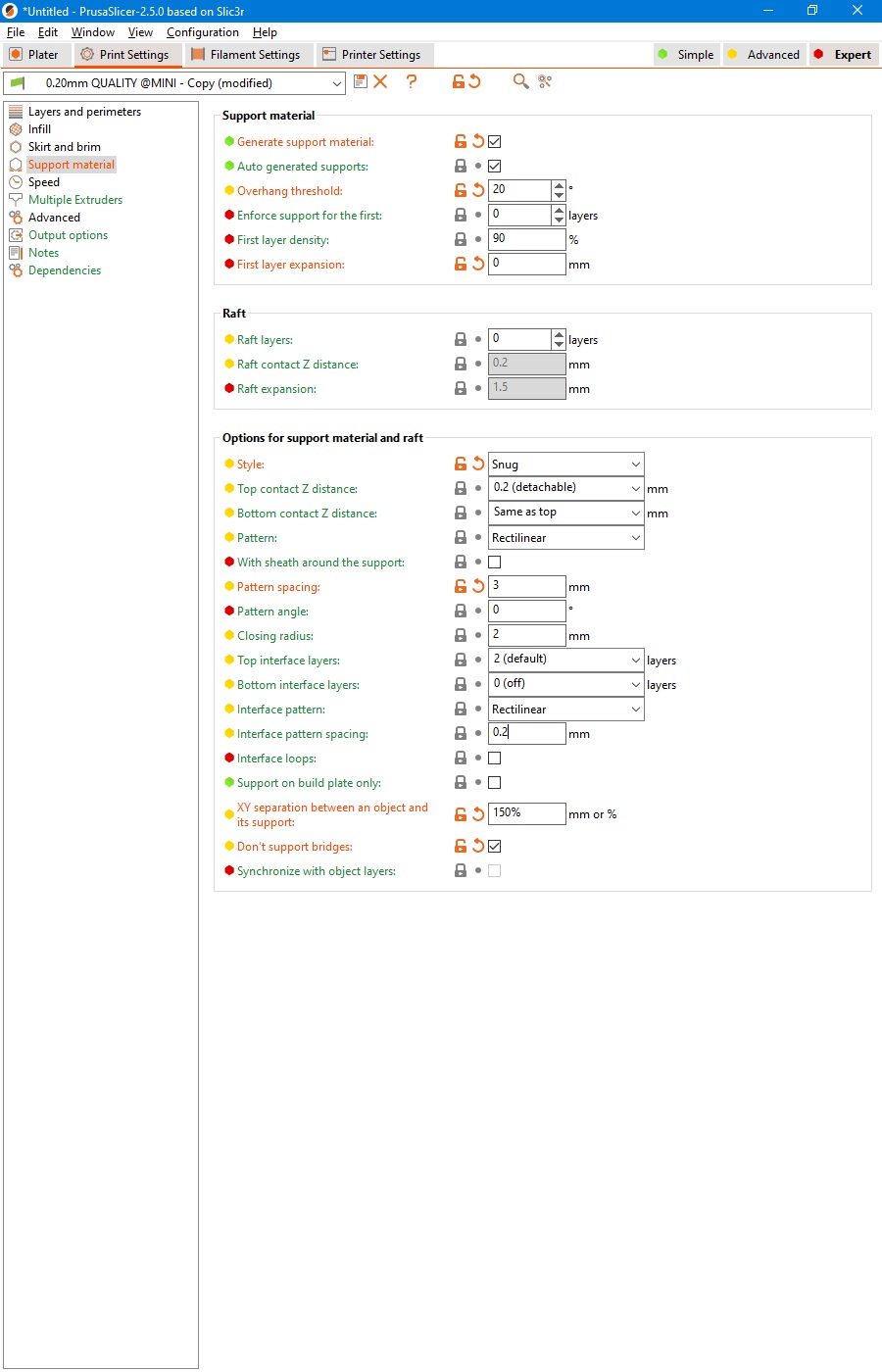Screen dimensions: 882x1372
Task: Open the Configuration menu
Action: point(202,32)
